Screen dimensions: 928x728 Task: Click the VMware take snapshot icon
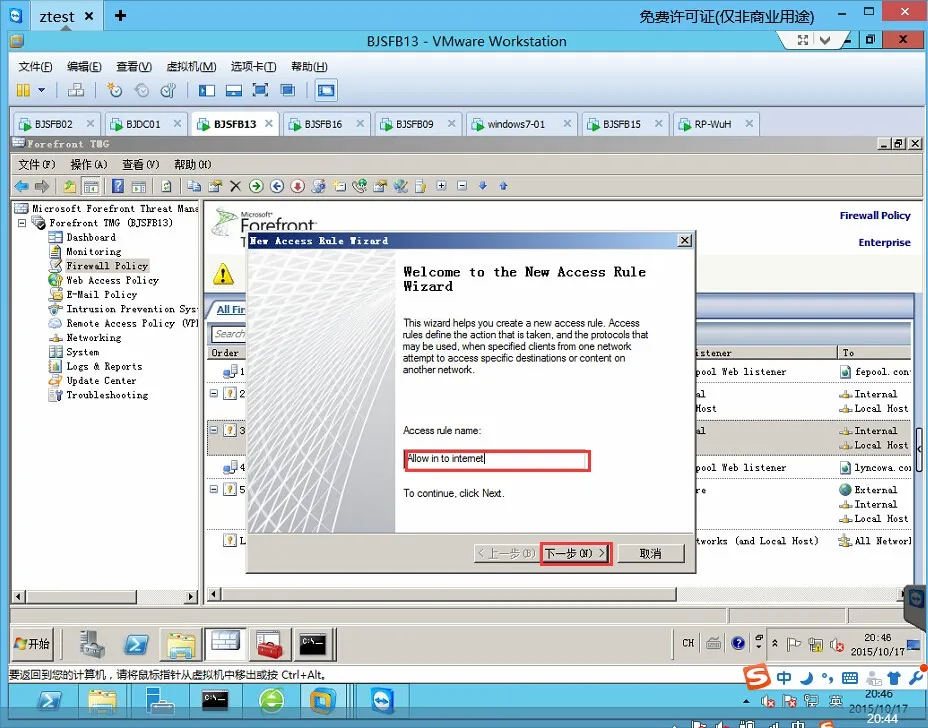point(114,90)
